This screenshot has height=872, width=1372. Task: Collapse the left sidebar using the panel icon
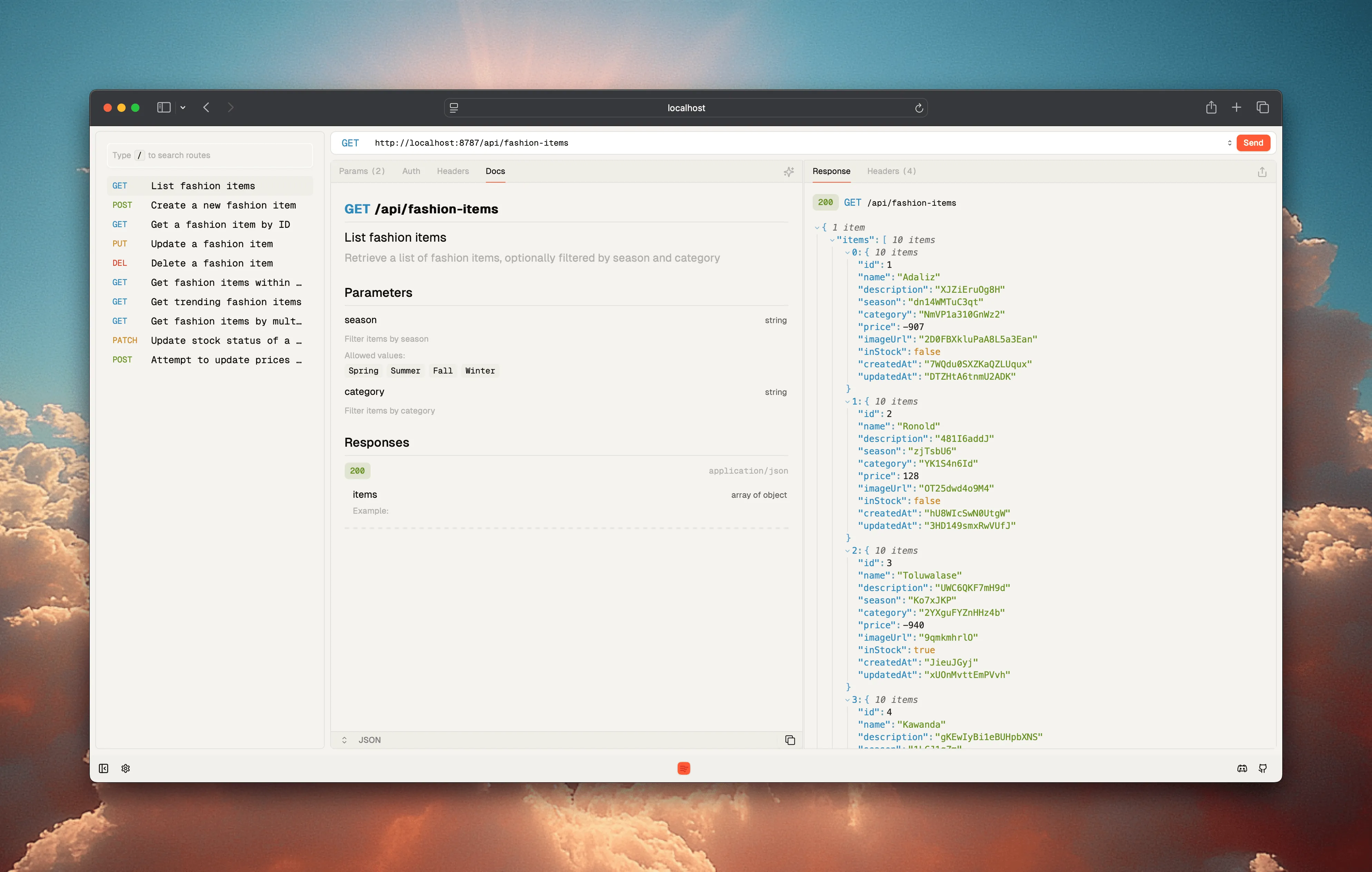click(104, 768)
